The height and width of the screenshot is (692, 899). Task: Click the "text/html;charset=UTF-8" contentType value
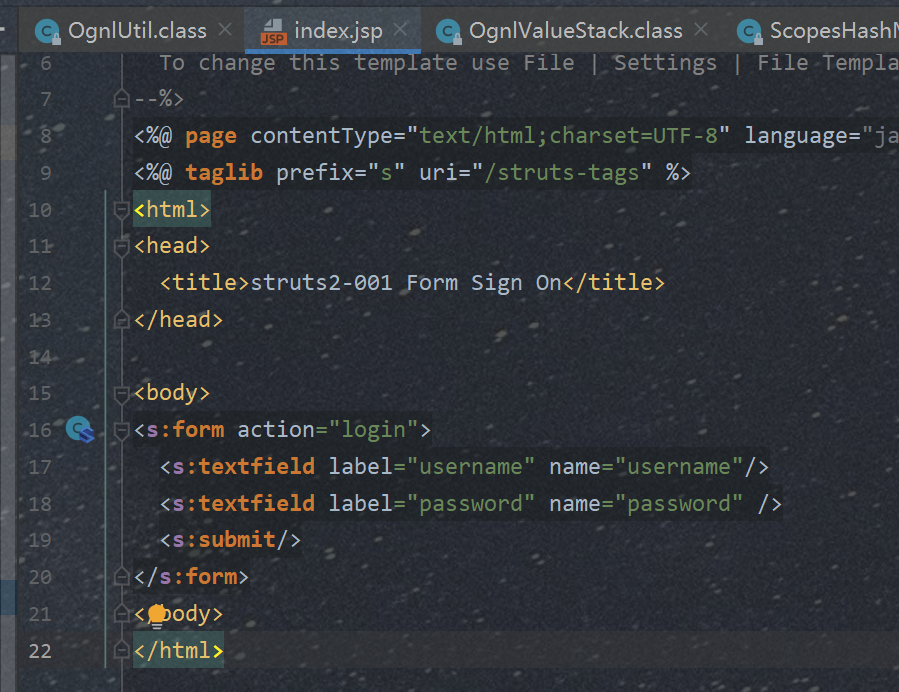pos(568,136)
